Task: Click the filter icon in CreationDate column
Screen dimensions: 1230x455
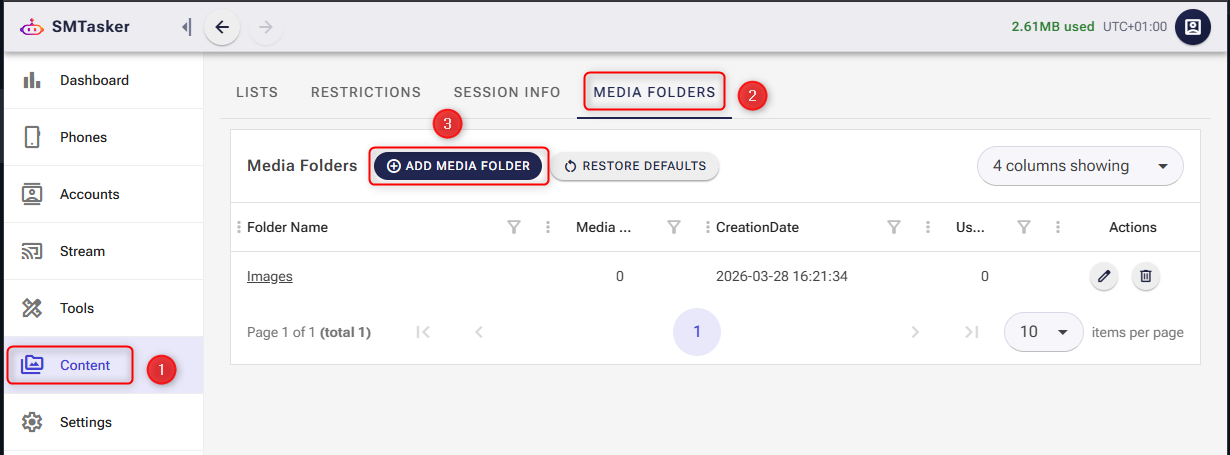Action: (x=894, y=227)
